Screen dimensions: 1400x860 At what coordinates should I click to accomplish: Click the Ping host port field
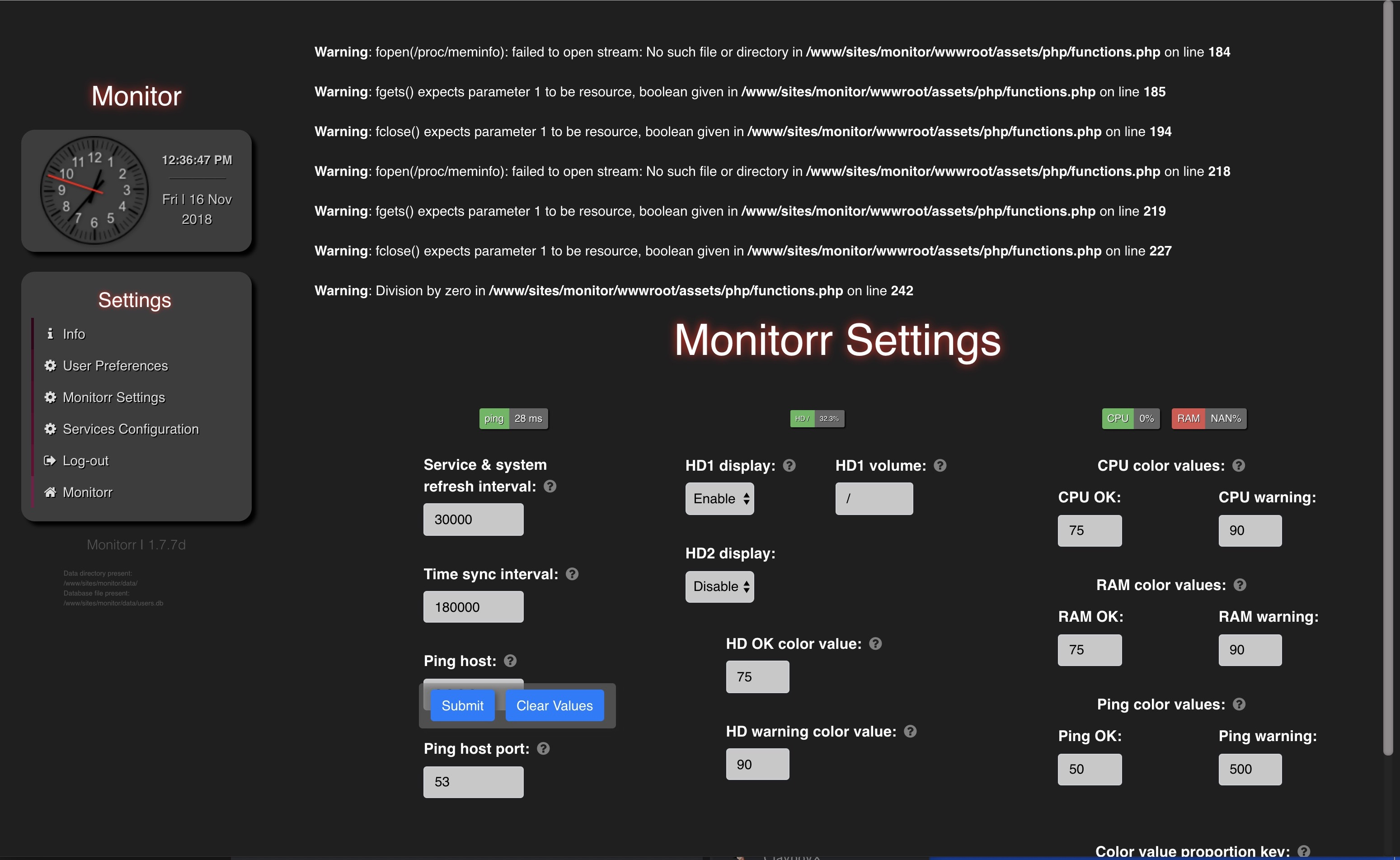[x=473, y=781]
